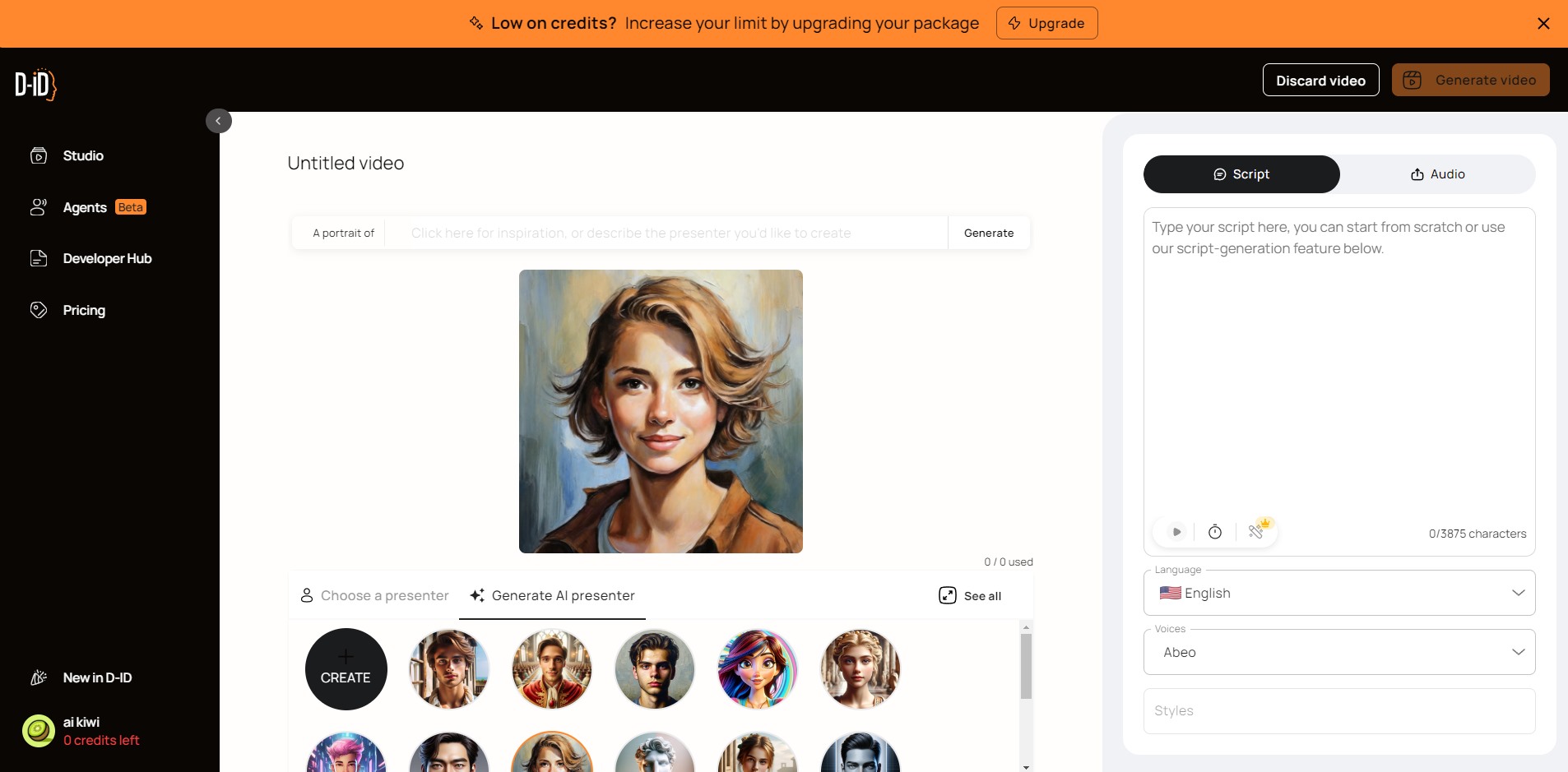The height and width of the screenshot is (772, 1568).
Task: Expand the Language dropdown
Action: click(x=1339, y=593)
